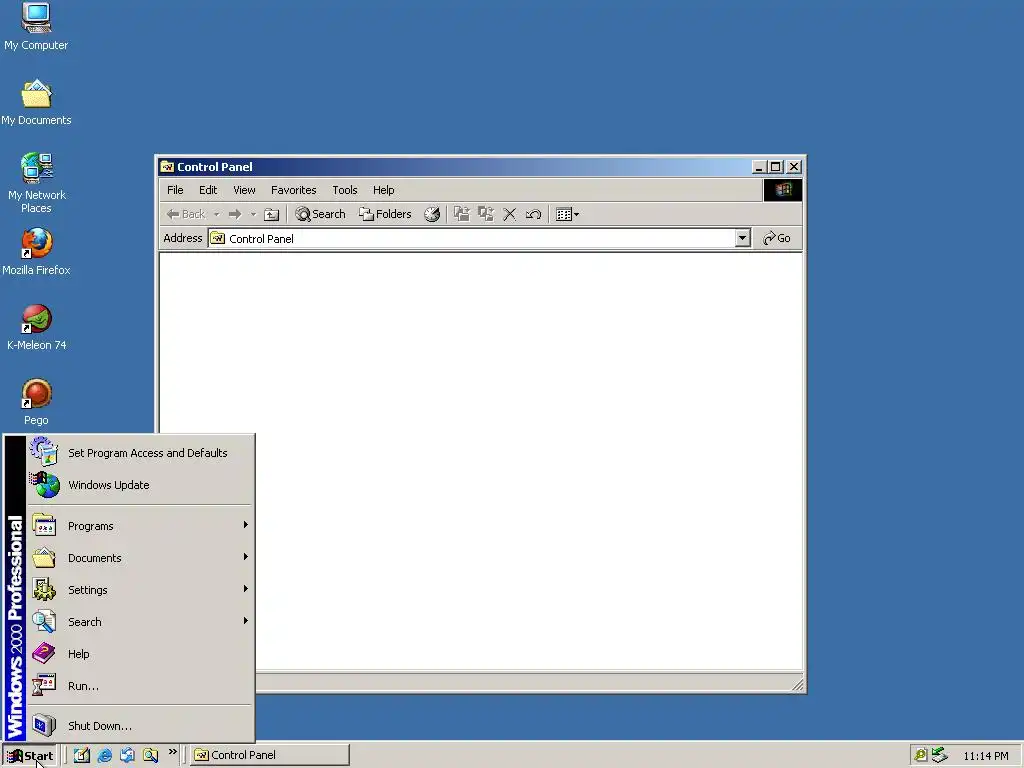Choose Run... from Start menu
This screenshot has height=768, width=1024.
tap(140, 686)
